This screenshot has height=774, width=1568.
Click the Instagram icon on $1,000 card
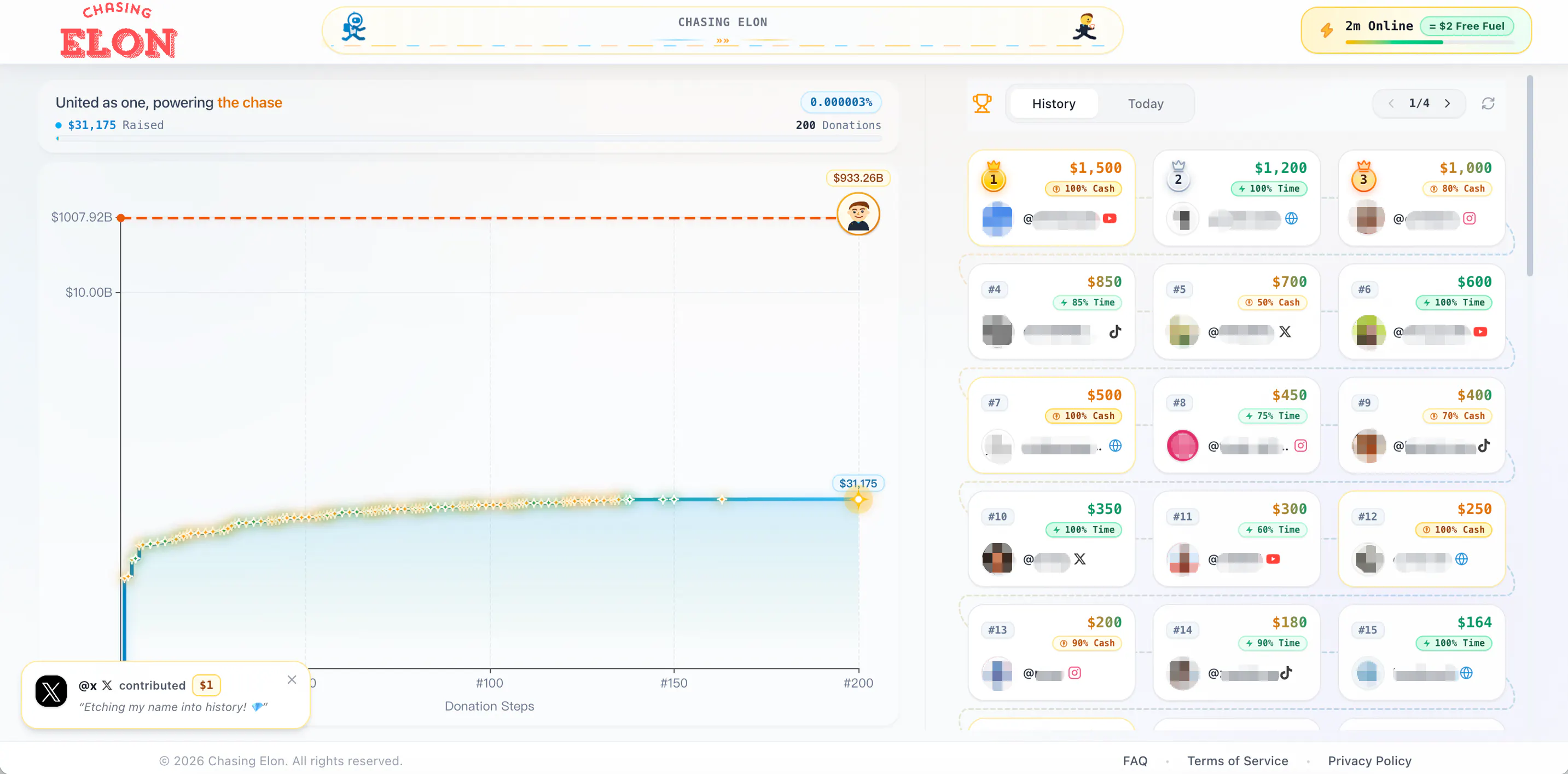coord(1469,218)
